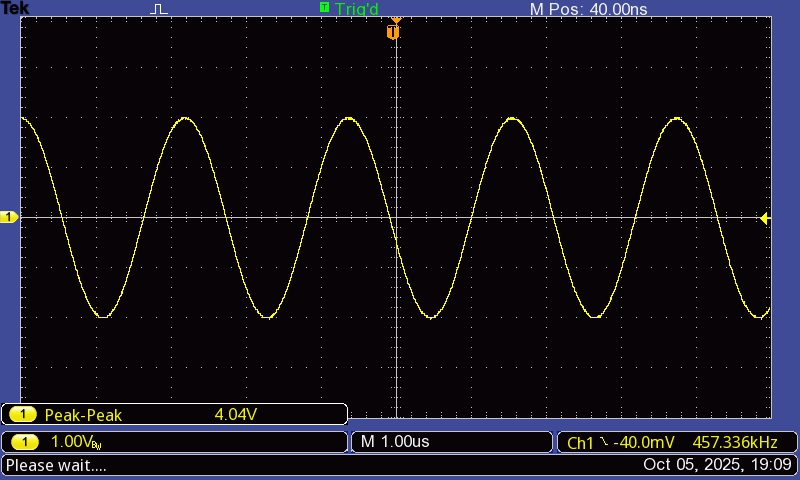Click the orange horizontal position arrow at top
This screenshot has height=480, width=800.
396,19
